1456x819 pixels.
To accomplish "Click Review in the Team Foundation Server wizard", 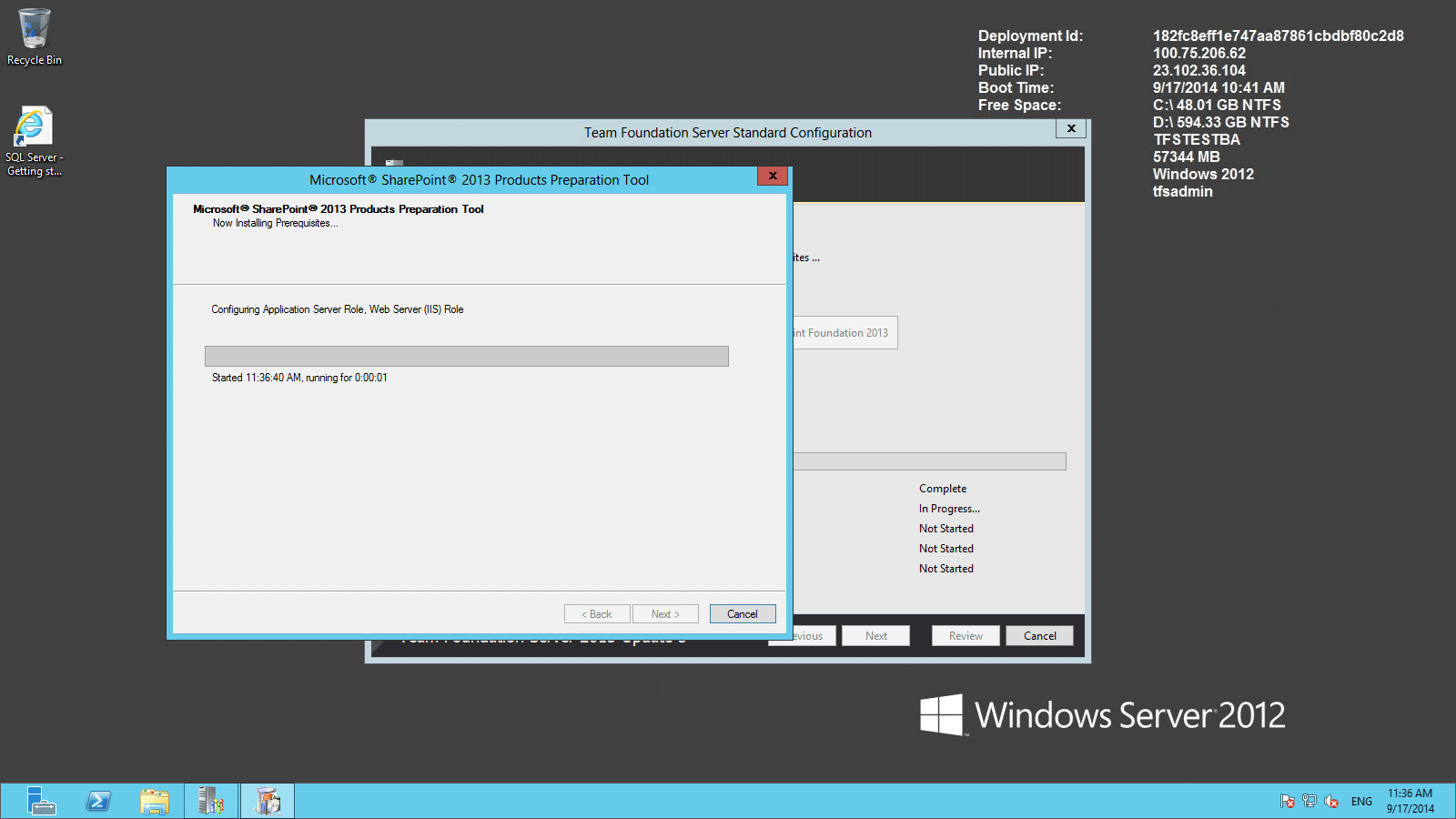I will 965,635.
